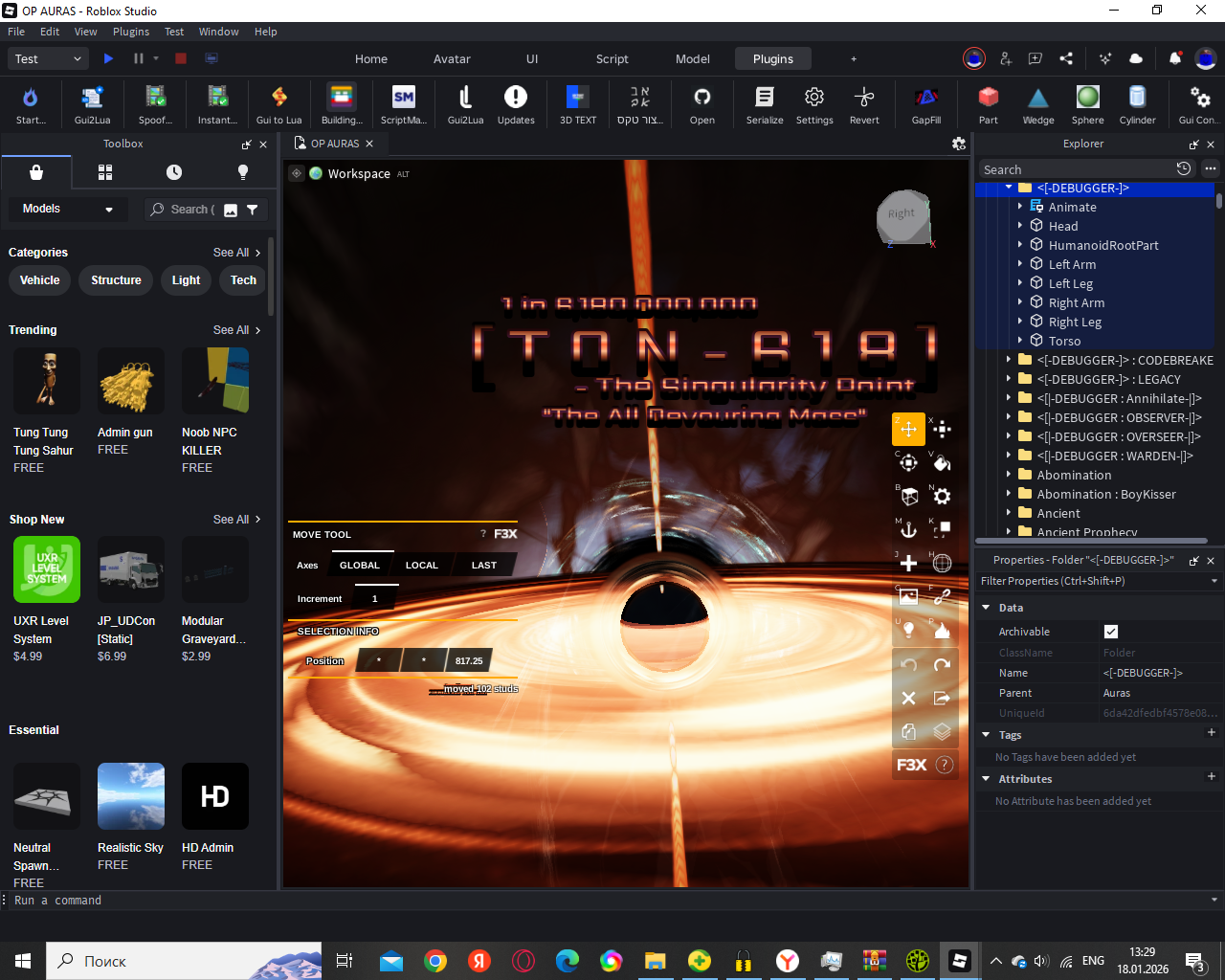This screenshot has width=1225, height=980.
Task: Click See All next to Trending
Action: point(236,330)
